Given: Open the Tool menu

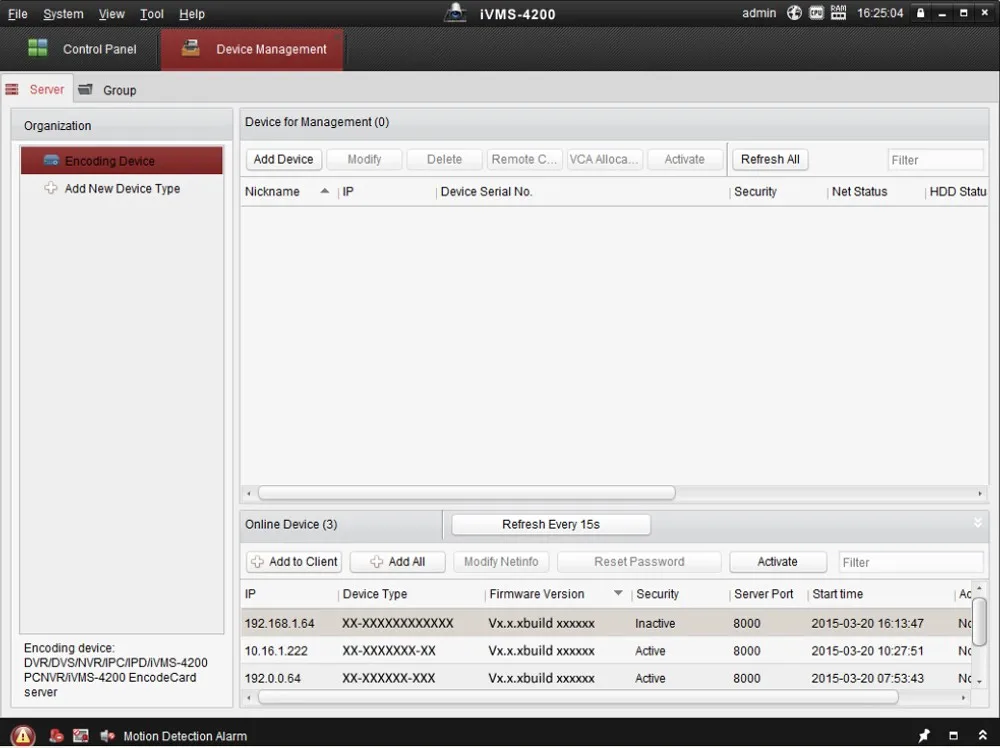Looking at the screenshot, I should (x=152, y=14).
